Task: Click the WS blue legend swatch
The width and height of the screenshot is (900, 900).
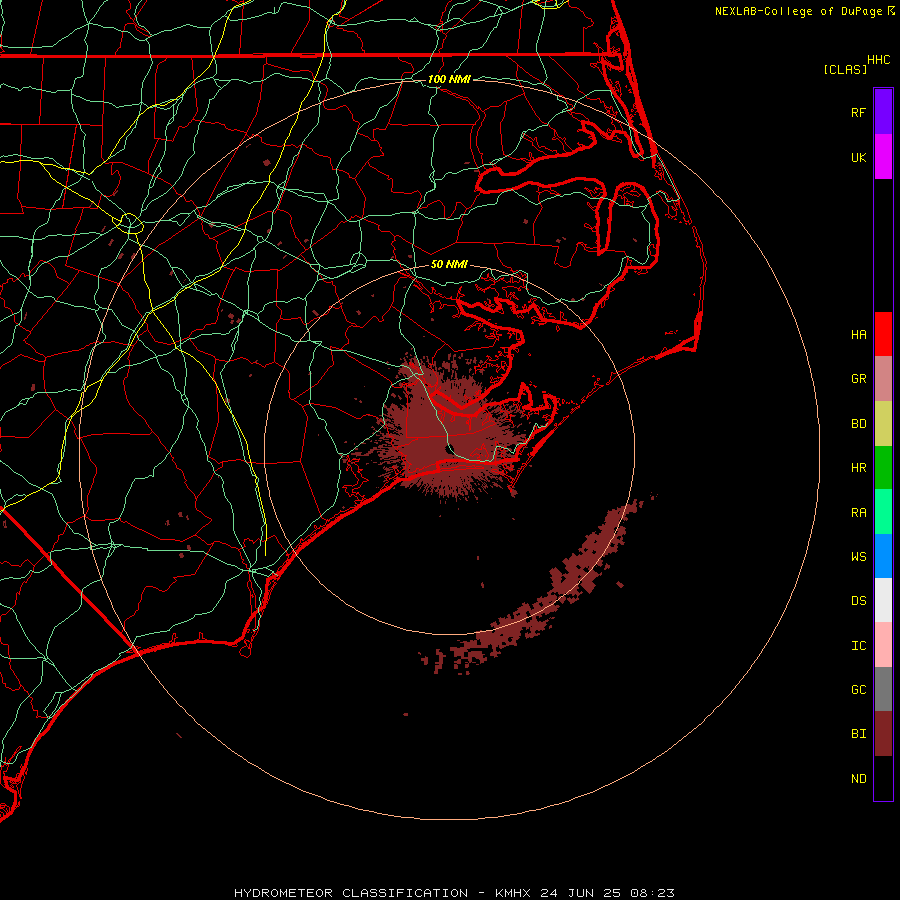Action: (883, 556)
